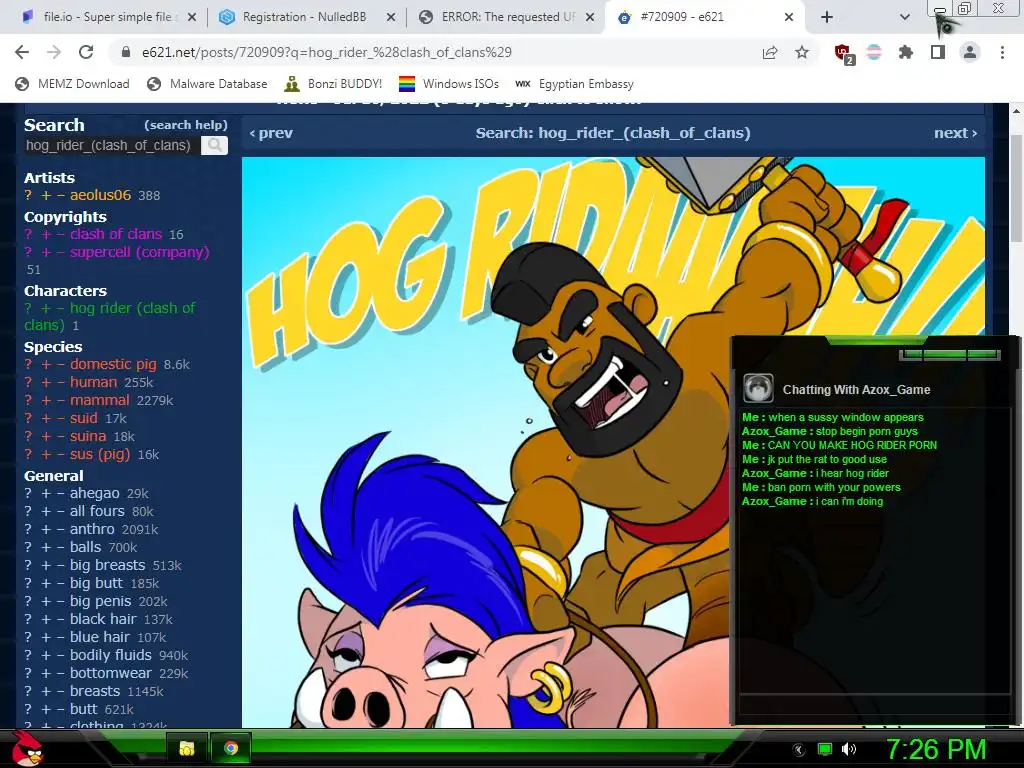The width and height of the screenshot is (1024, 768).
Task: Open File Explorer from taskbar
Action: [187, 748]
